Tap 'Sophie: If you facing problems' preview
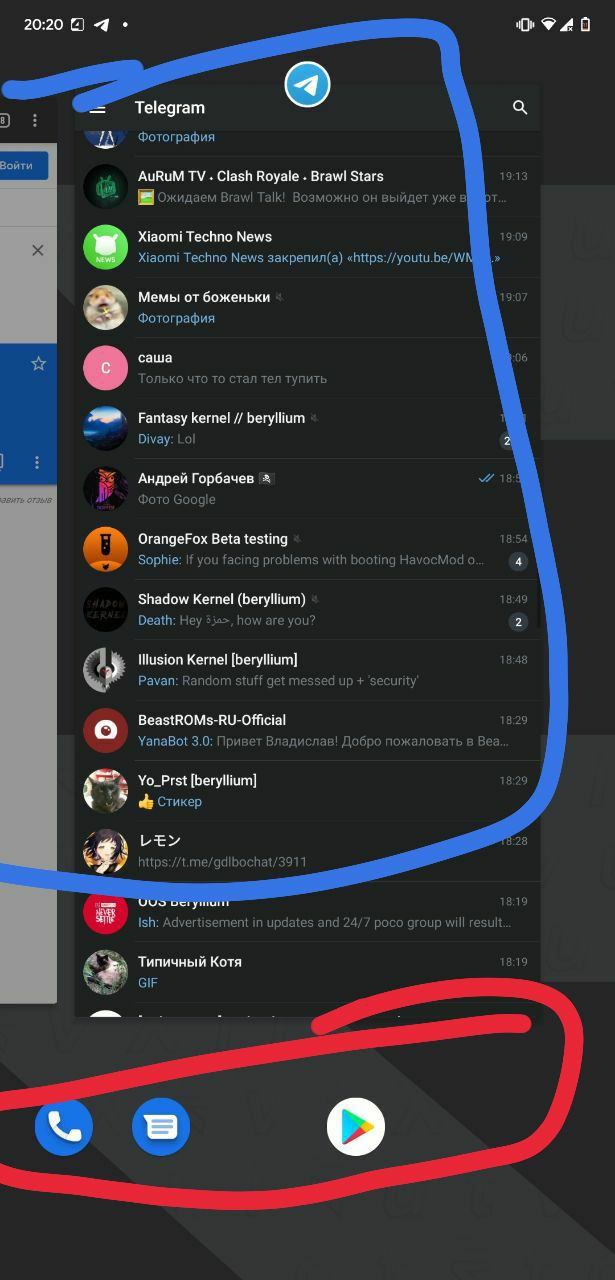Viewport: 615px width, 1280px height. [x=311, y=560]
